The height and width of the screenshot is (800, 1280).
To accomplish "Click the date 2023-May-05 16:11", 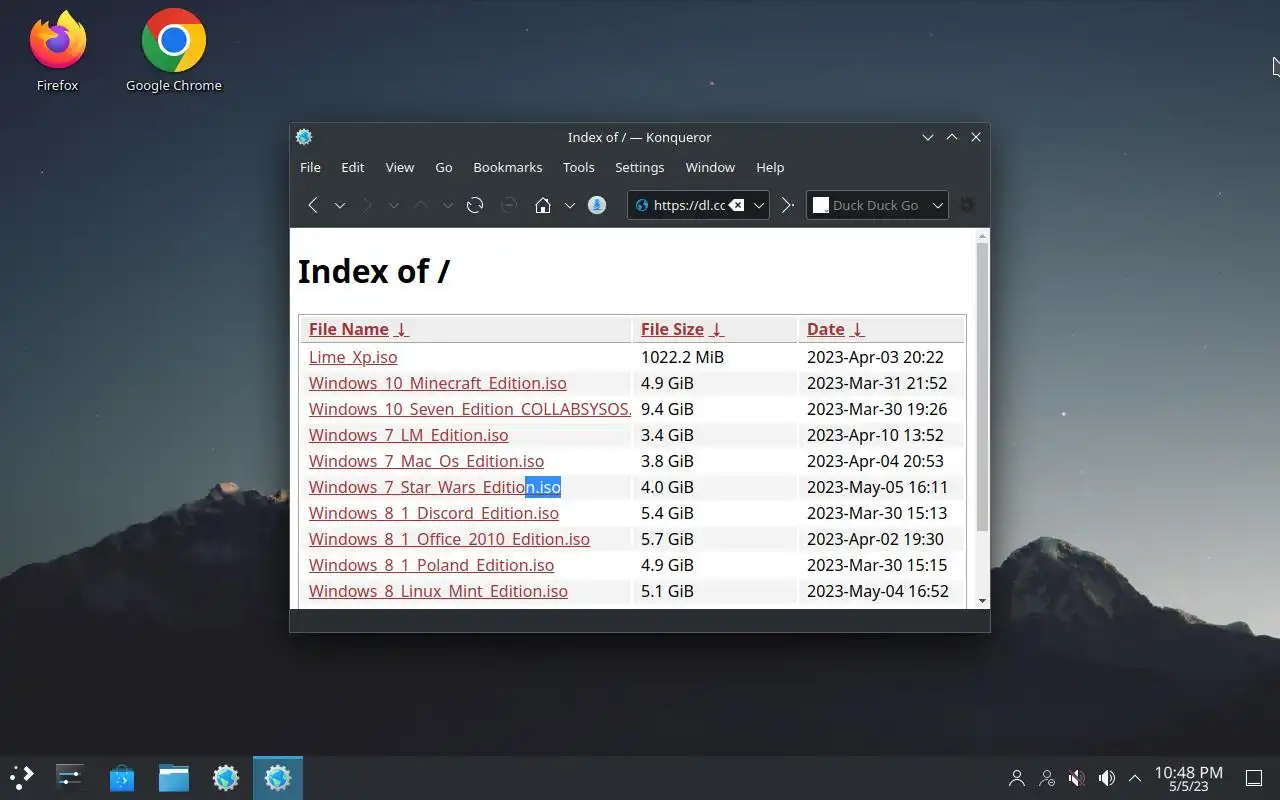I will click(877, 487).
